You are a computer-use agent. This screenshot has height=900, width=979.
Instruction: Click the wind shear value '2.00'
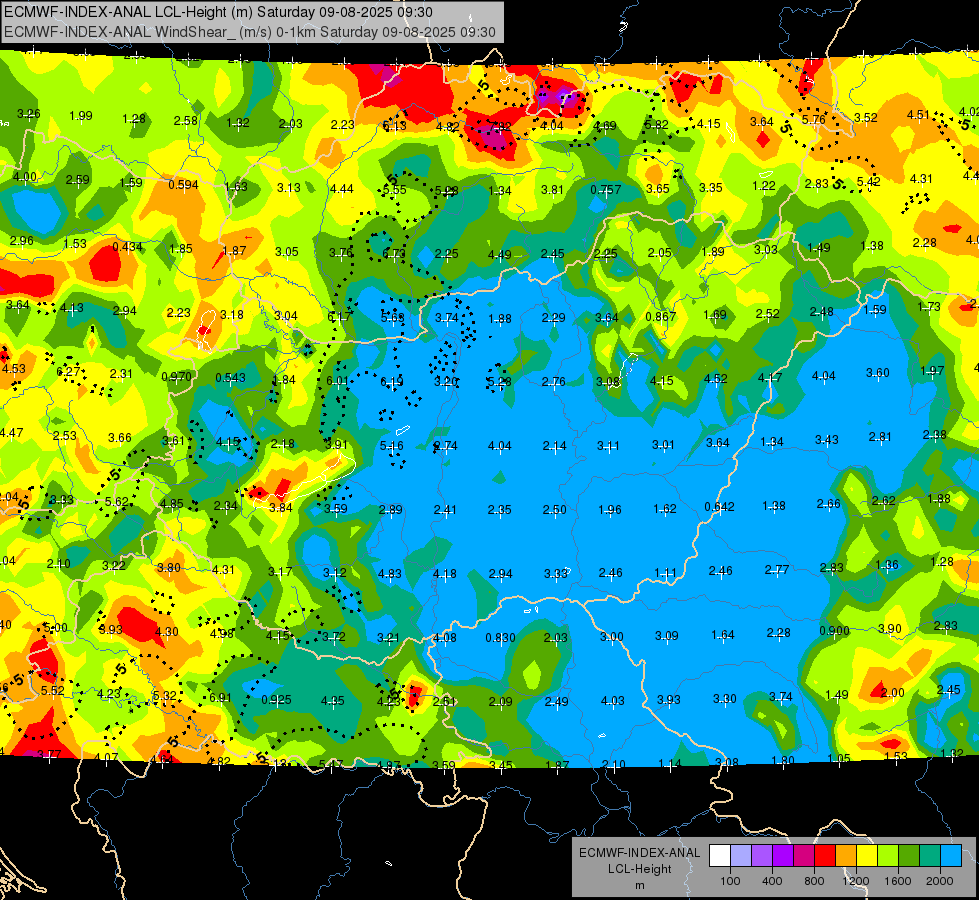(893, 692)
